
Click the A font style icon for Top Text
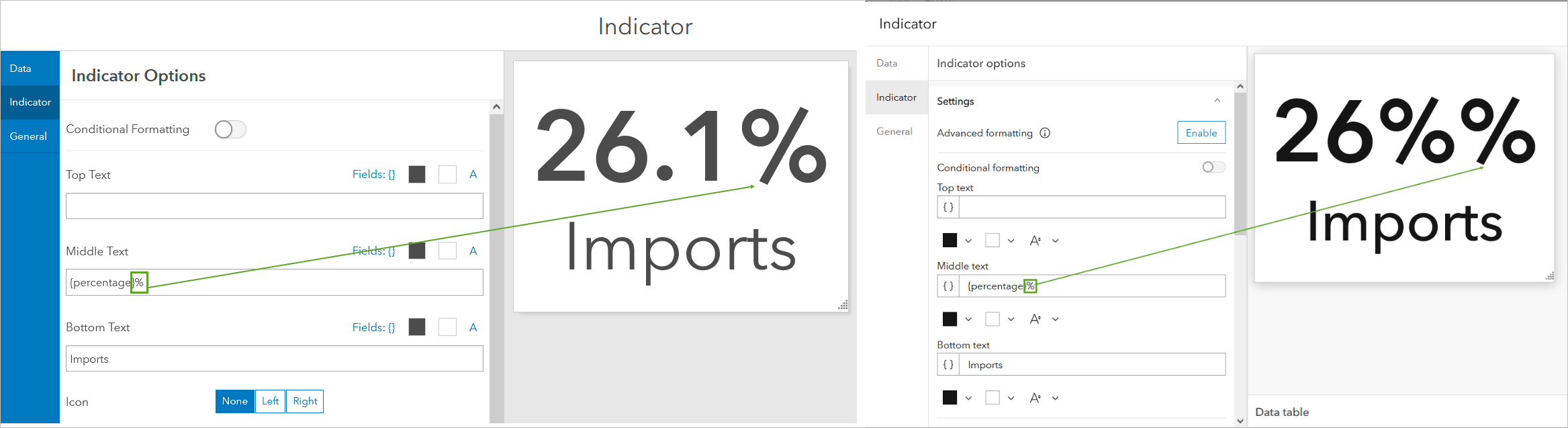tap(473, 174)
